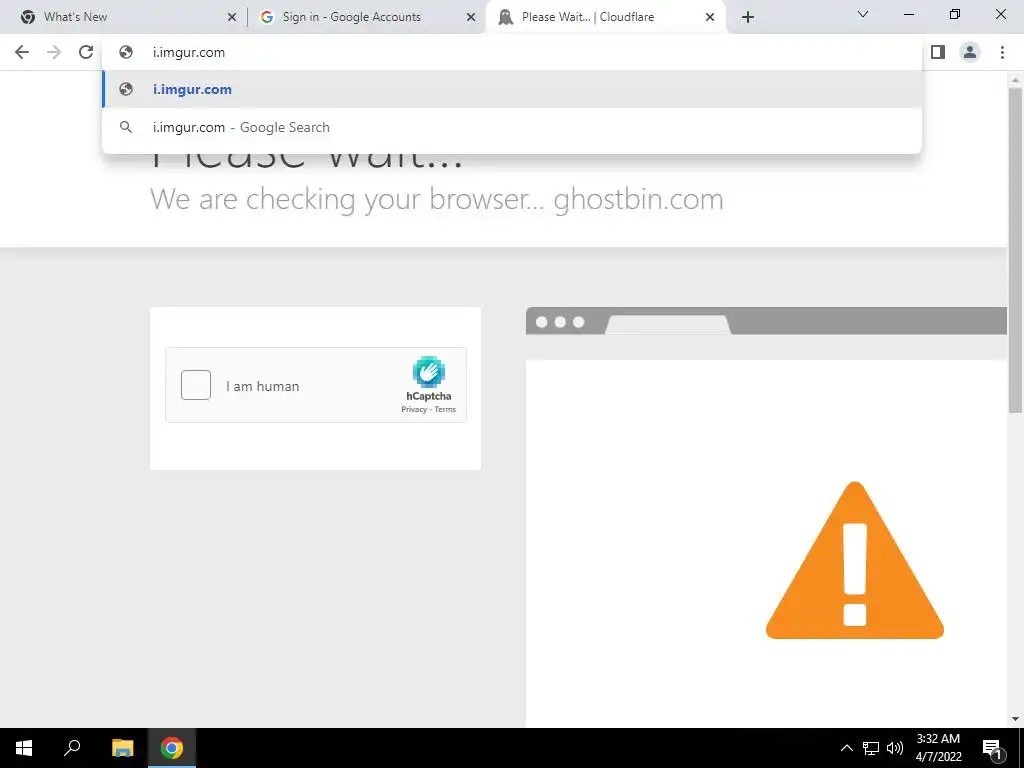
Task: Minimize the Chrome window
Action: [908, 14]
